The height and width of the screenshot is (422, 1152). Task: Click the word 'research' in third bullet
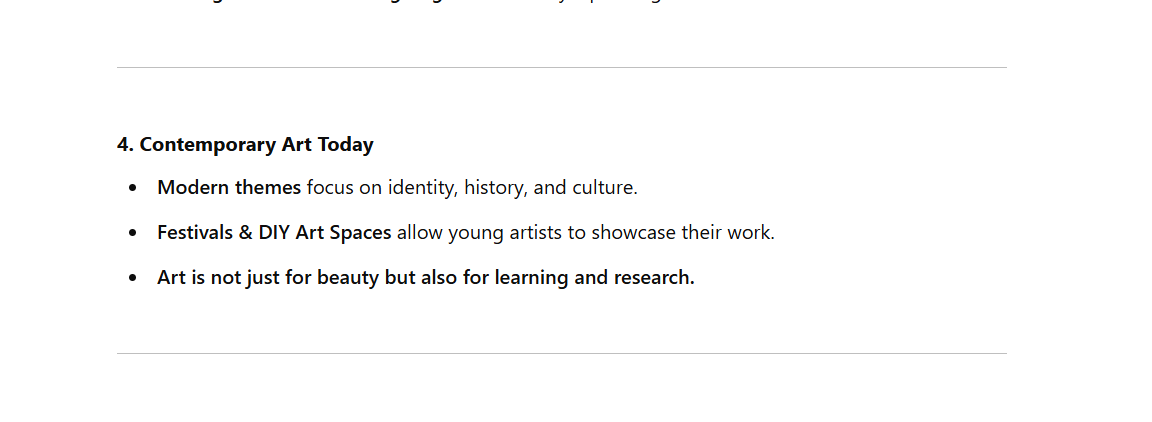[654, 278]
